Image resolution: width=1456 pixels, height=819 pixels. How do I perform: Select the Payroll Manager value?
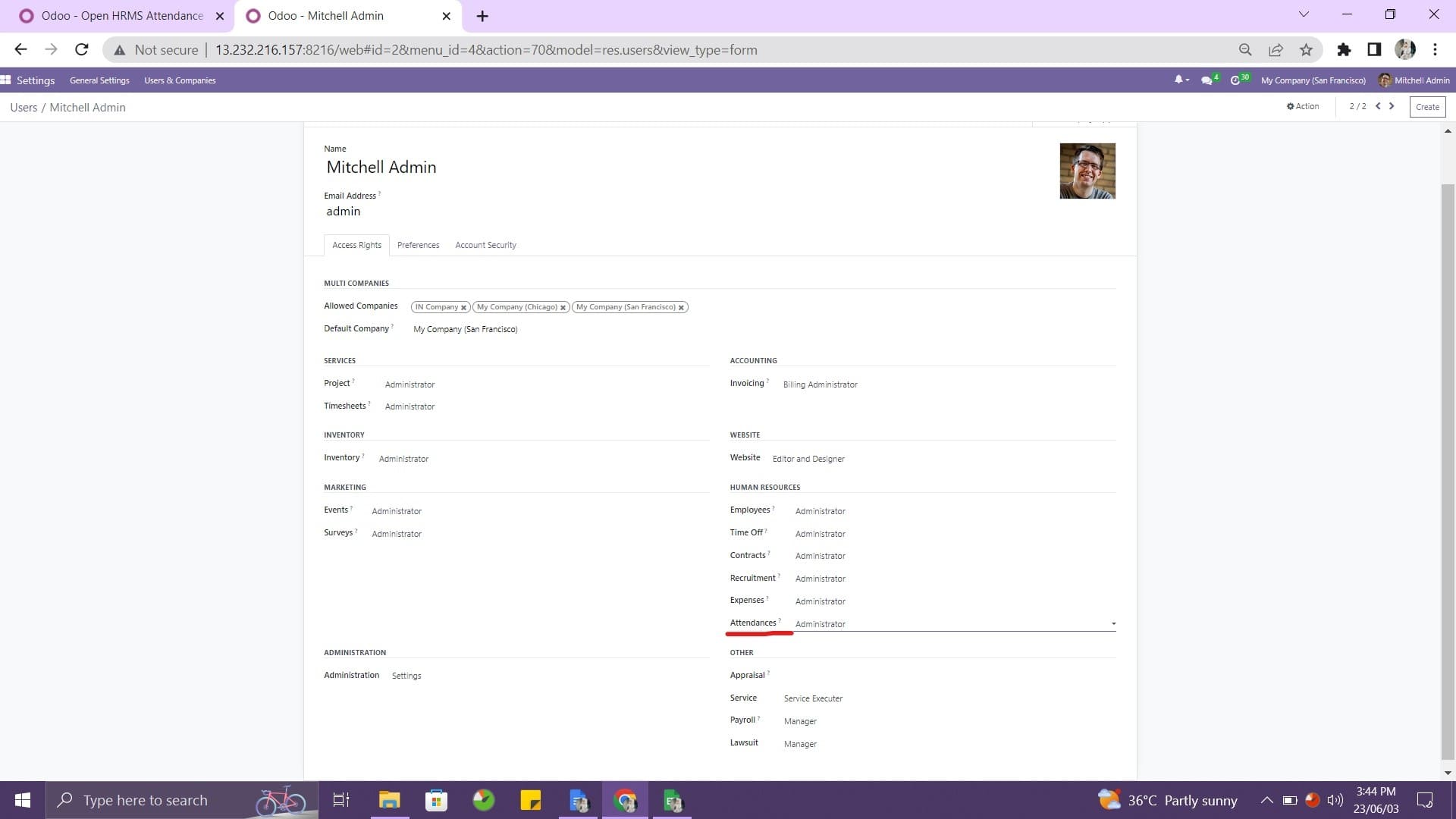(800, 721)
